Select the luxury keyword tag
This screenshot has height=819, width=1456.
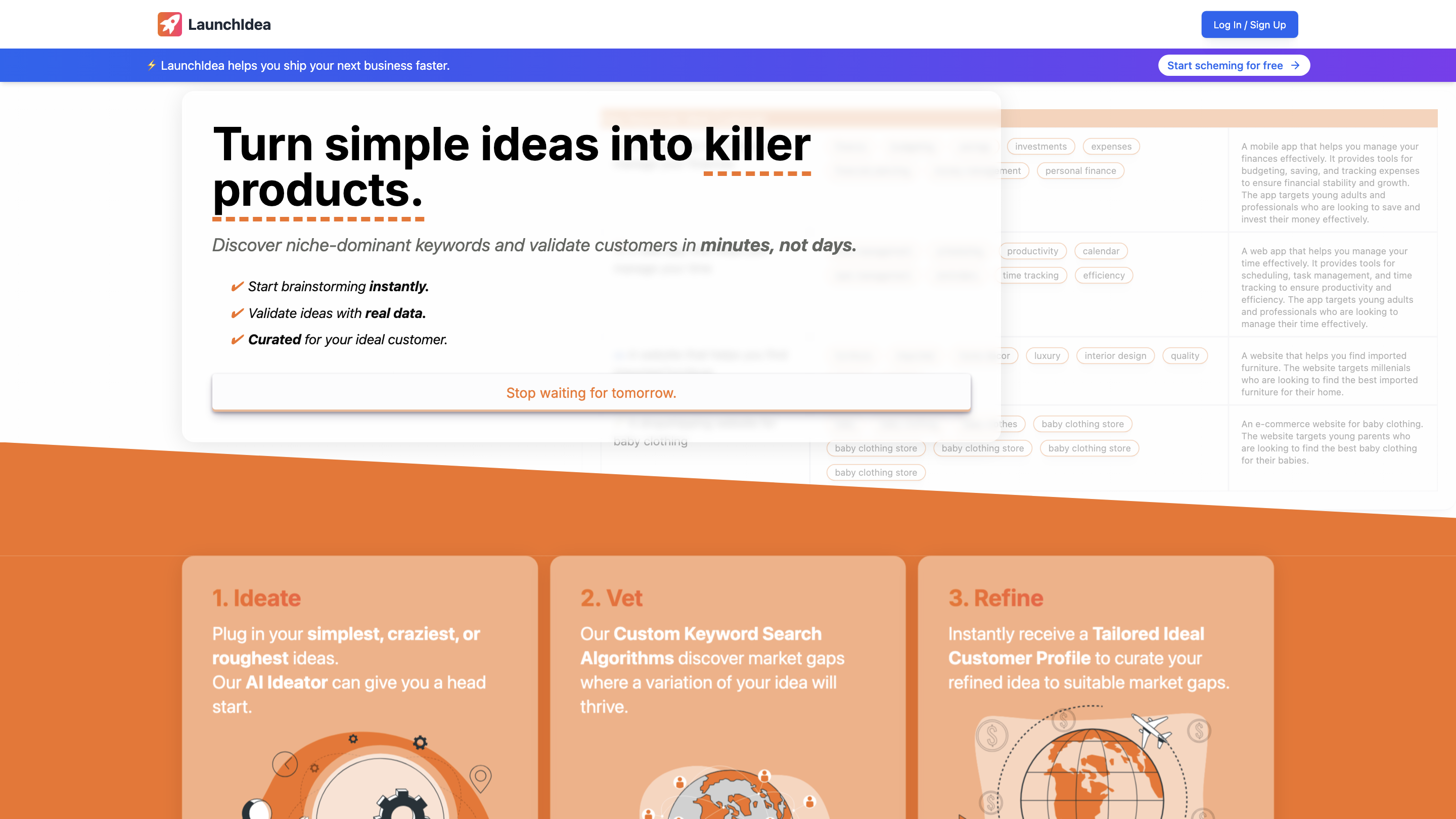tap(1047, 355)
